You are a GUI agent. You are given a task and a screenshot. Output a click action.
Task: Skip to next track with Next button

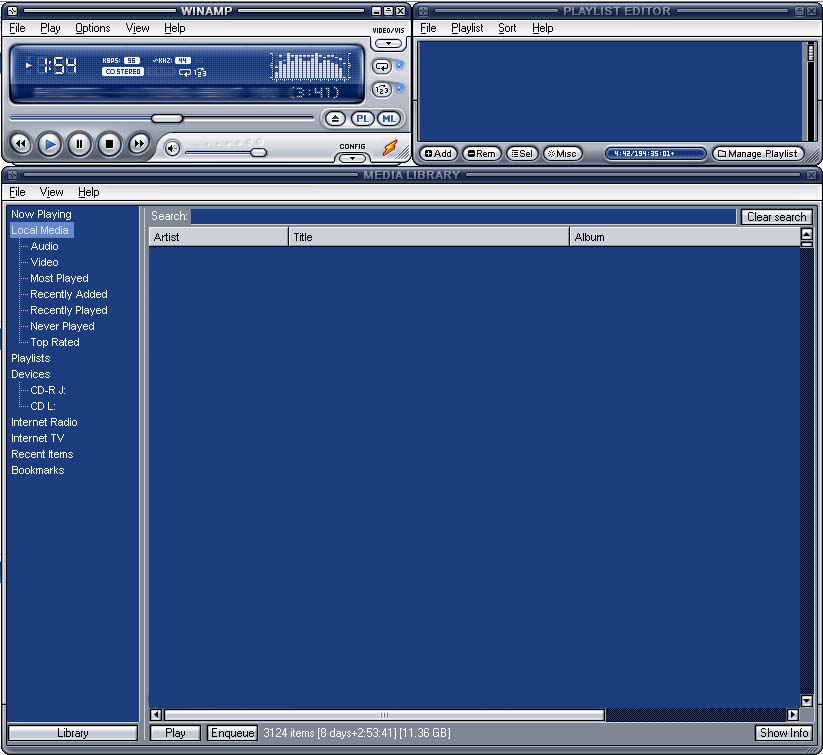[139, 144]
